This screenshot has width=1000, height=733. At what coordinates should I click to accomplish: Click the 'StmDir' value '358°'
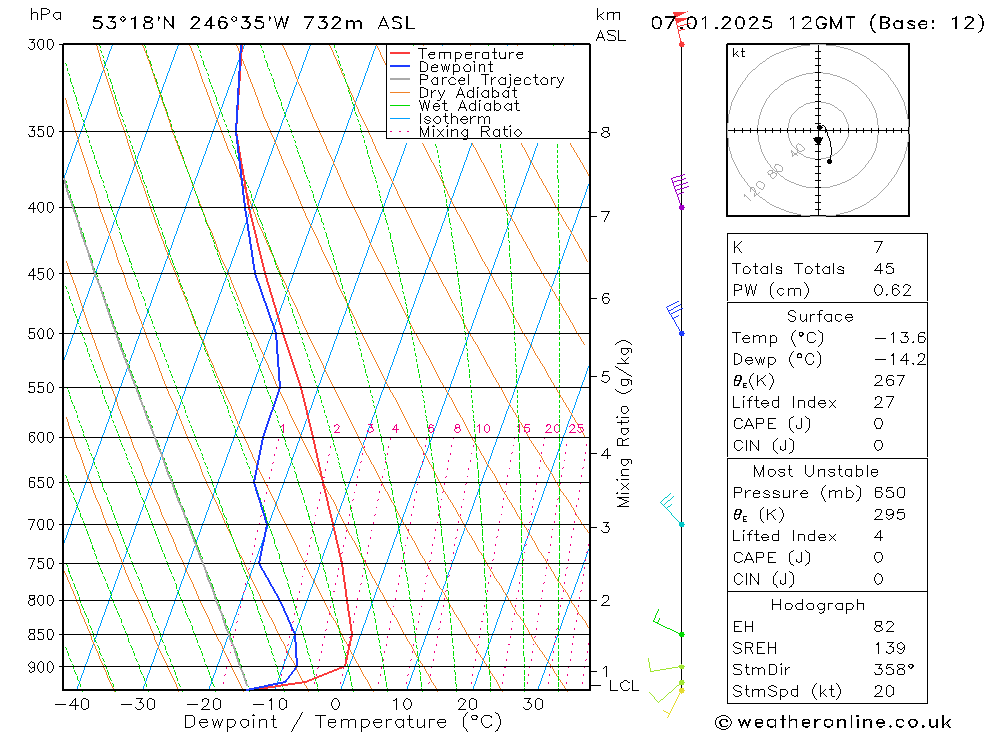click(894, 670)
